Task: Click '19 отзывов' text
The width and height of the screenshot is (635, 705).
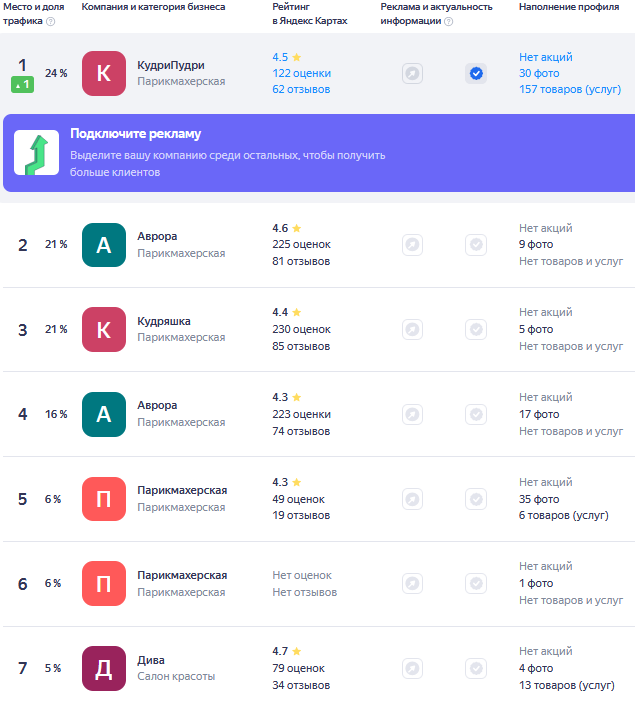Action: [x=301, y=515]
